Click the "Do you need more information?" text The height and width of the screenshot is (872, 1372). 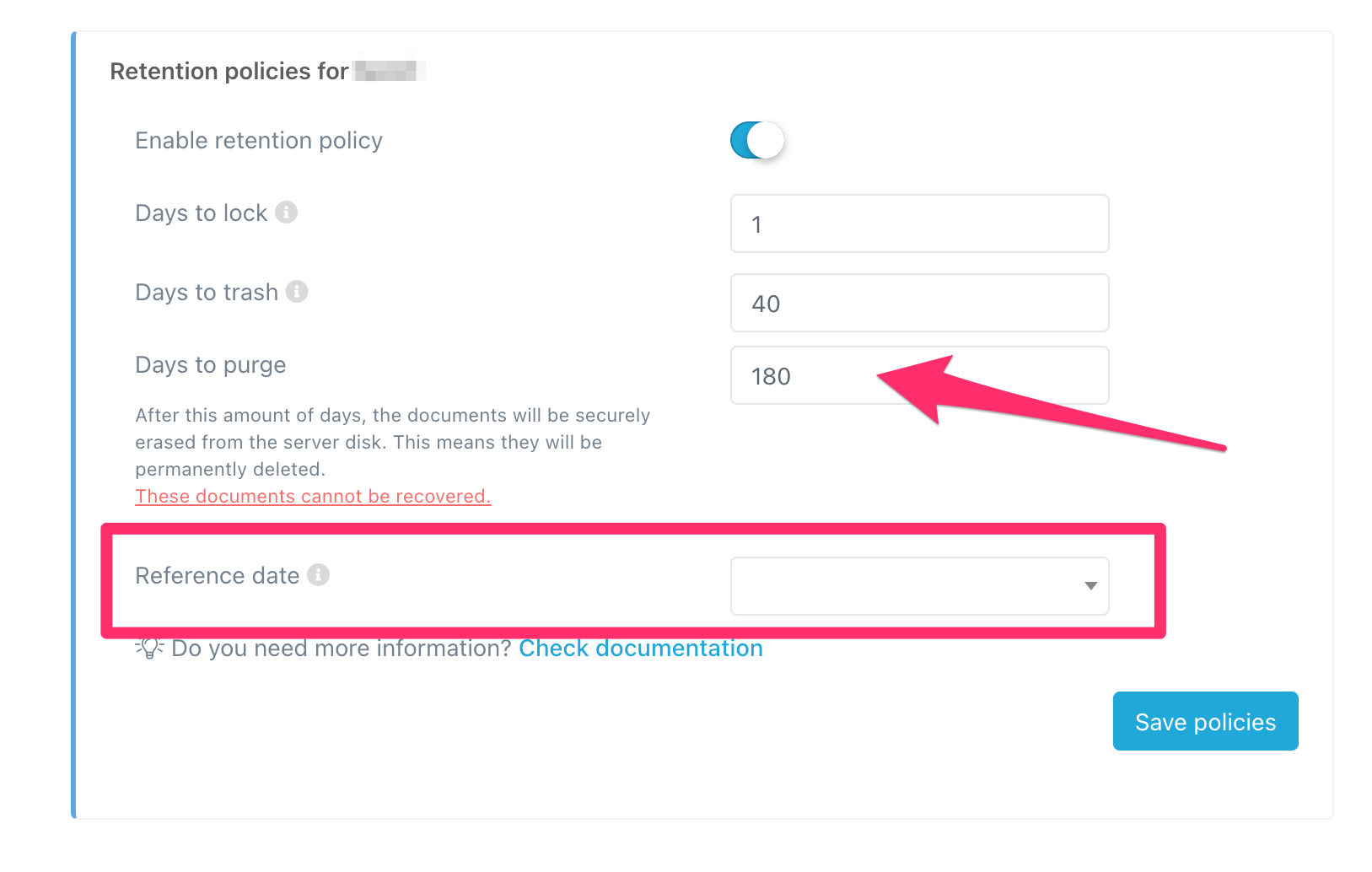pos(342,649)
